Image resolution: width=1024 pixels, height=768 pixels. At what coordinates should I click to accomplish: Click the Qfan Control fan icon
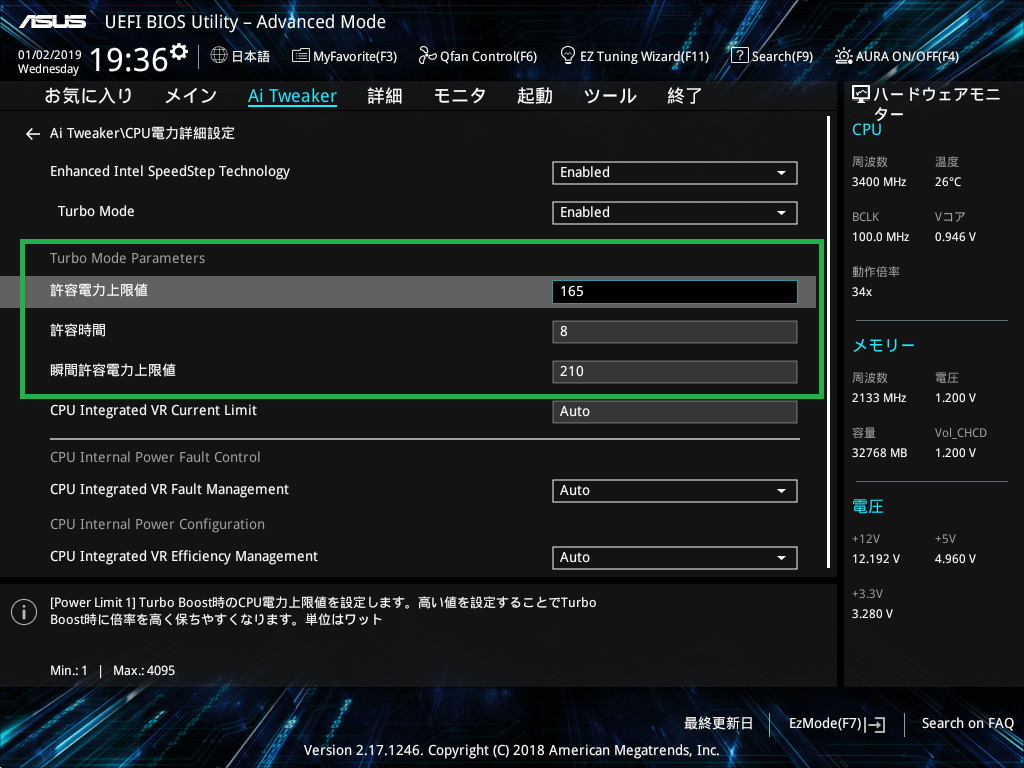tap(427, 56)
